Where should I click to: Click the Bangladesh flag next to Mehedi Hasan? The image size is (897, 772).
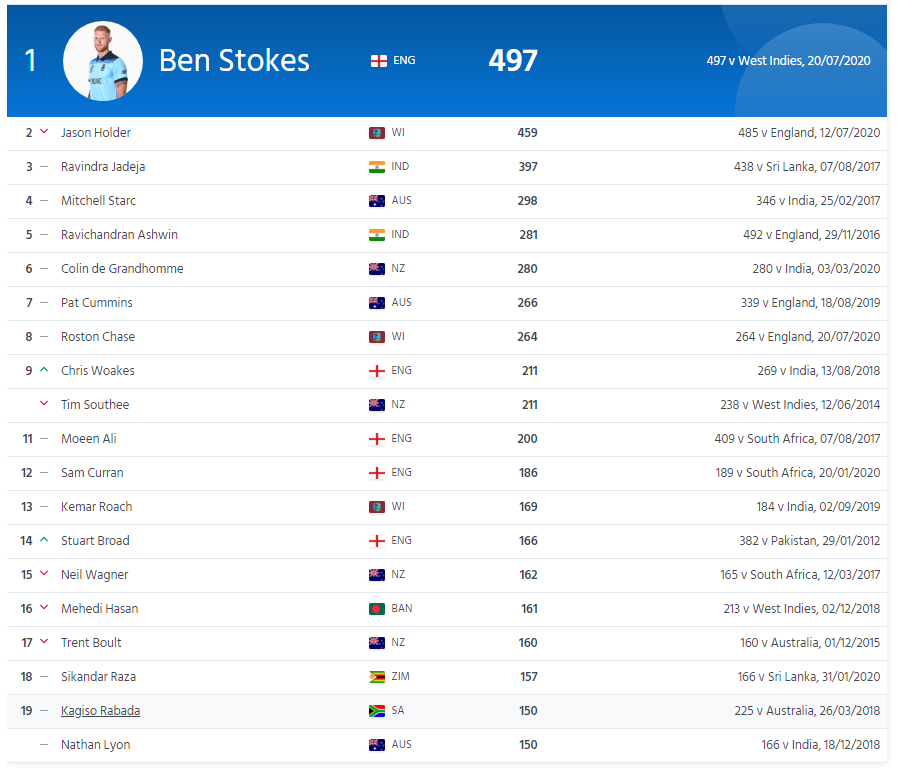coord(377,608)
